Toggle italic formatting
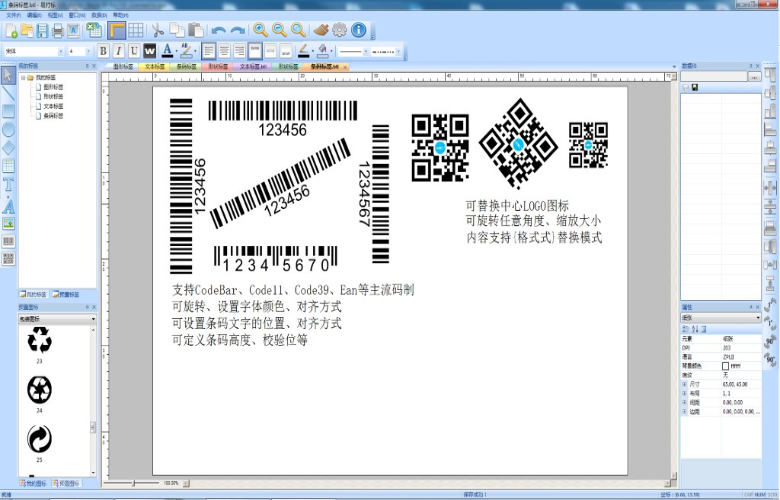The image size is (780, 500). tap(118, 51)
